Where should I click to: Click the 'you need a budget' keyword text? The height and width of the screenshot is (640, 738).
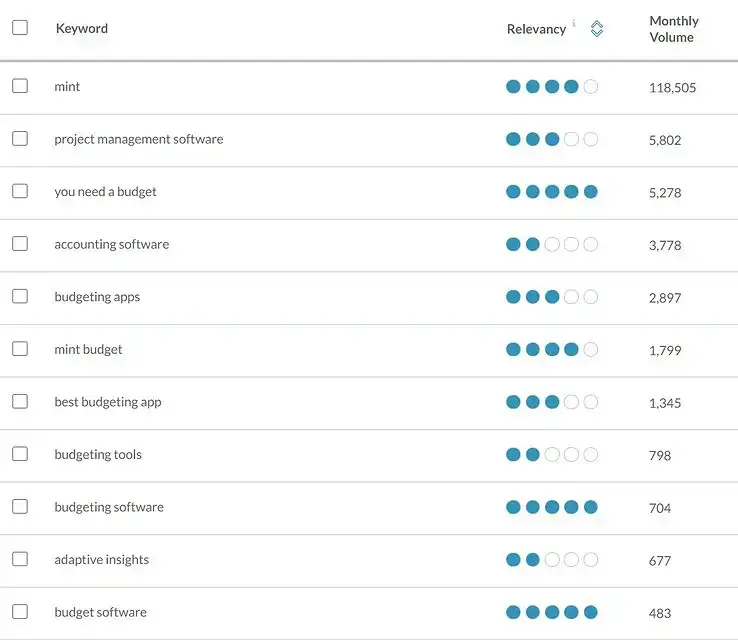[x=105, y=192]
